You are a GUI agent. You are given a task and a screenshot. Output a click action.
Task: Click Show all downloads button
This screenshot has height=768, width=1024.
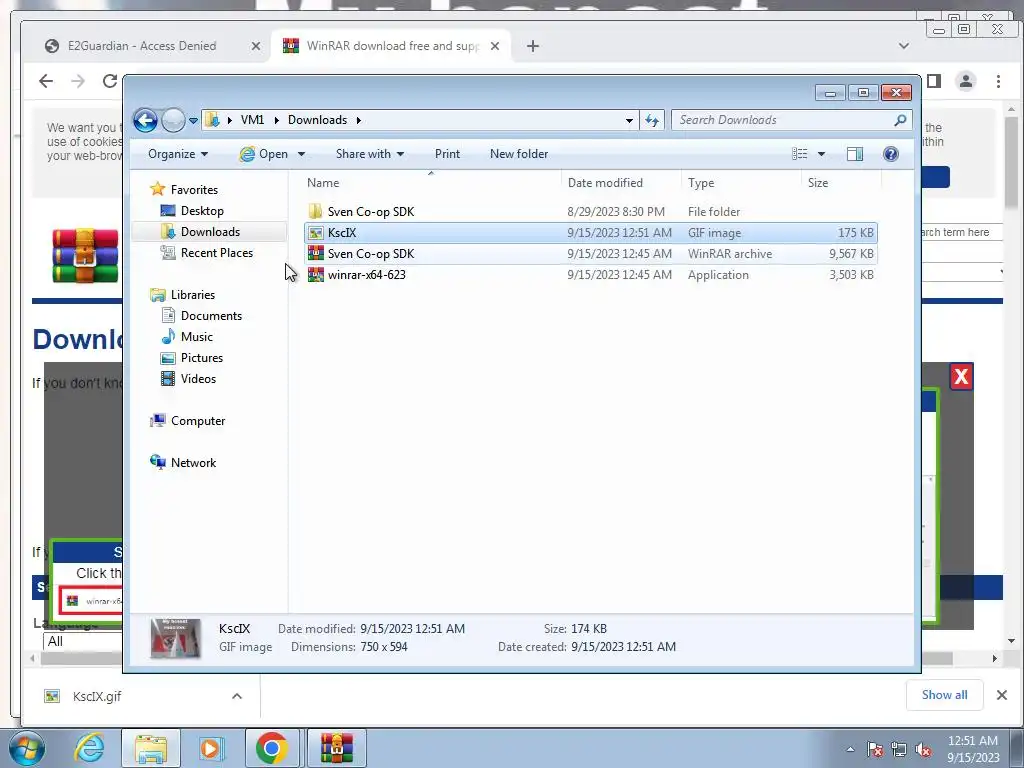(944, 695)
